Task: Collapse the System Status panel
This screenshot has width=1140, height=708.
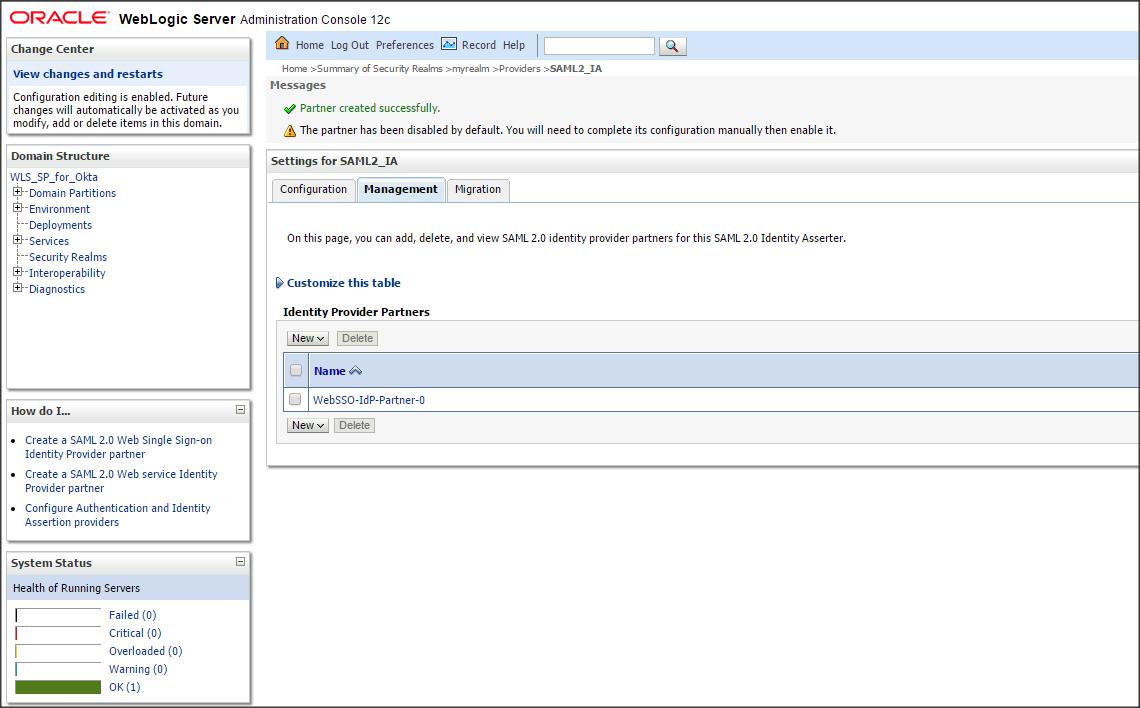Action: [x=240, y=562]
